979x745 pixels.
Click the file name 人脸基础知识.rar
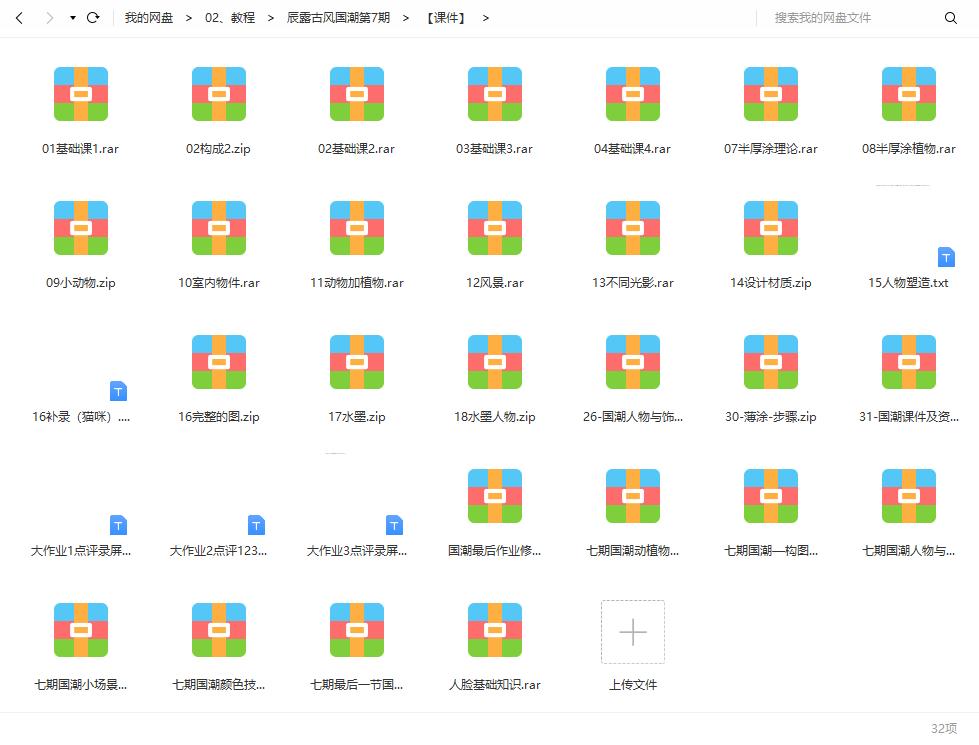(495, 684)
